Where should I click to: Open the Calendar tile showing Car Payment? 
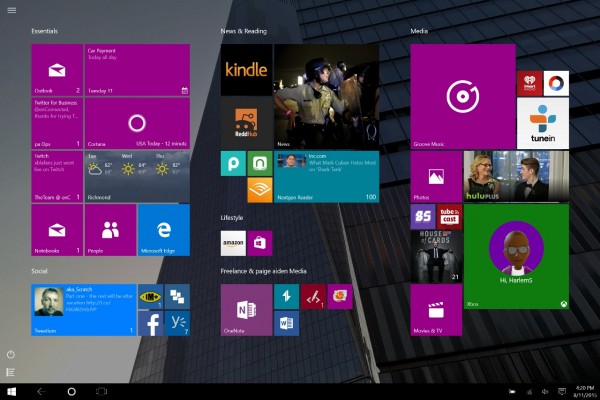tap(137, 70)
